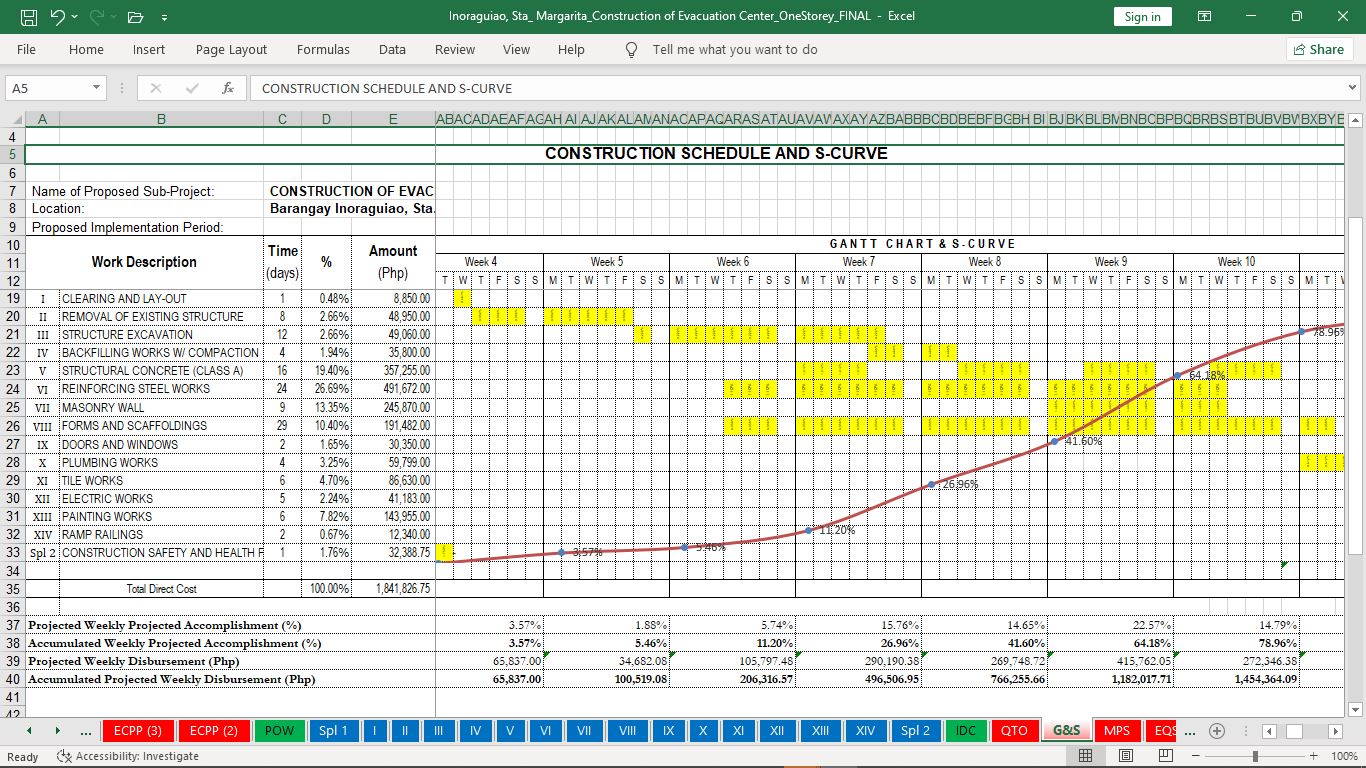Switch to the Home ribbon tab
1366x768 pixels.
(x=86, y=50)
